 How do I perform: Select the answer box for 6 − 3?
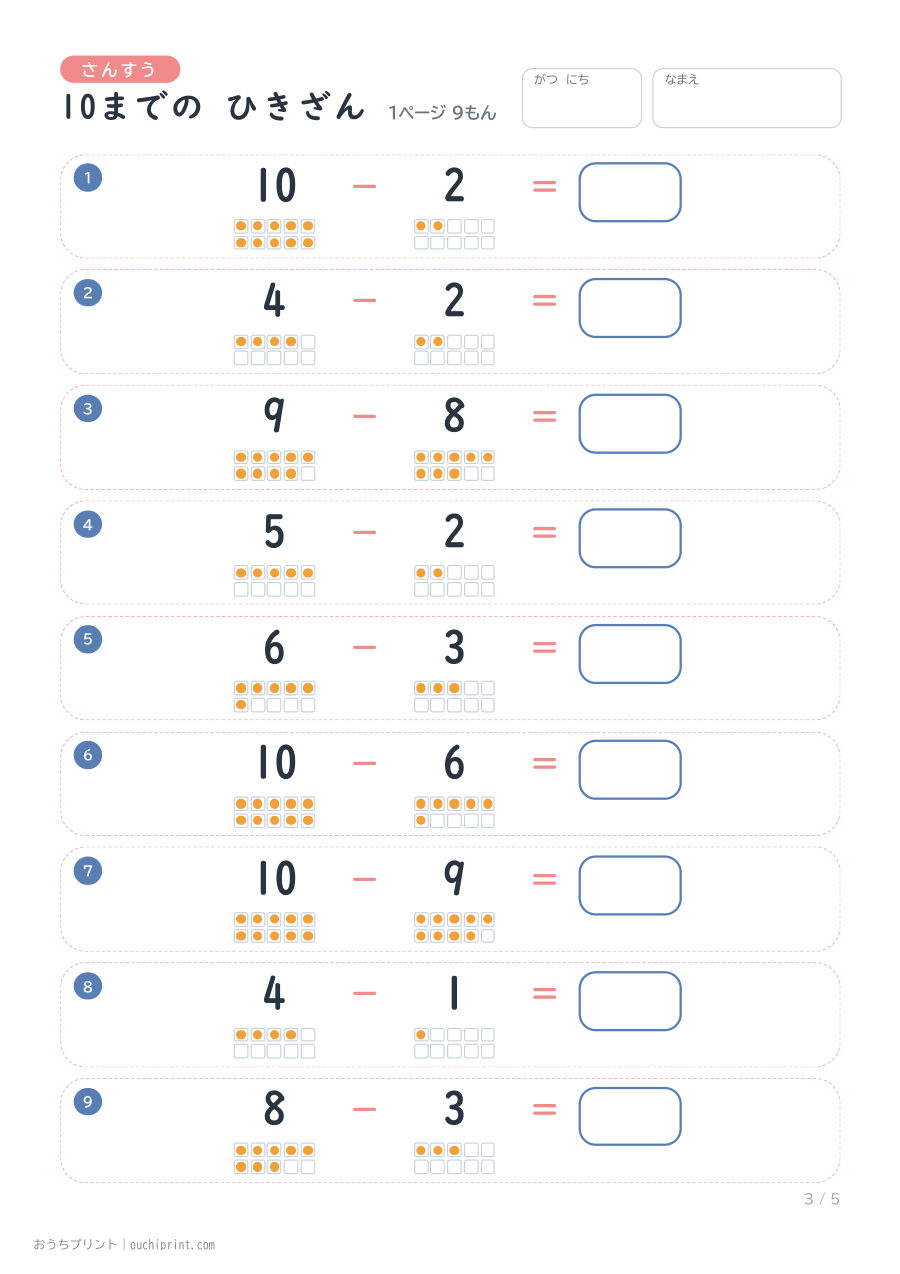(630, 654)
